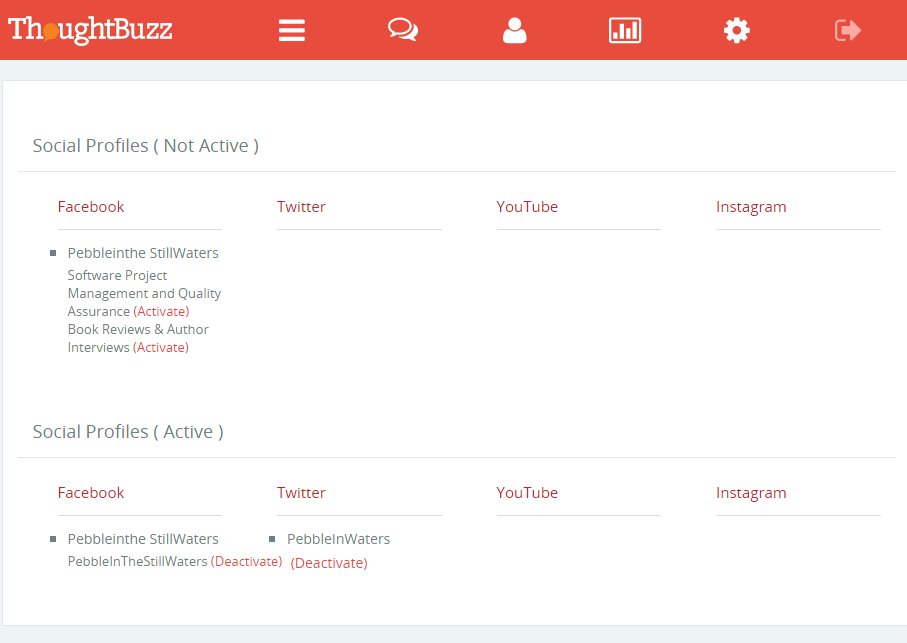Viewport: 907px width, 643px height.
Task: Click Twitter heading under Not Active profiles
Action: (301, 206)
